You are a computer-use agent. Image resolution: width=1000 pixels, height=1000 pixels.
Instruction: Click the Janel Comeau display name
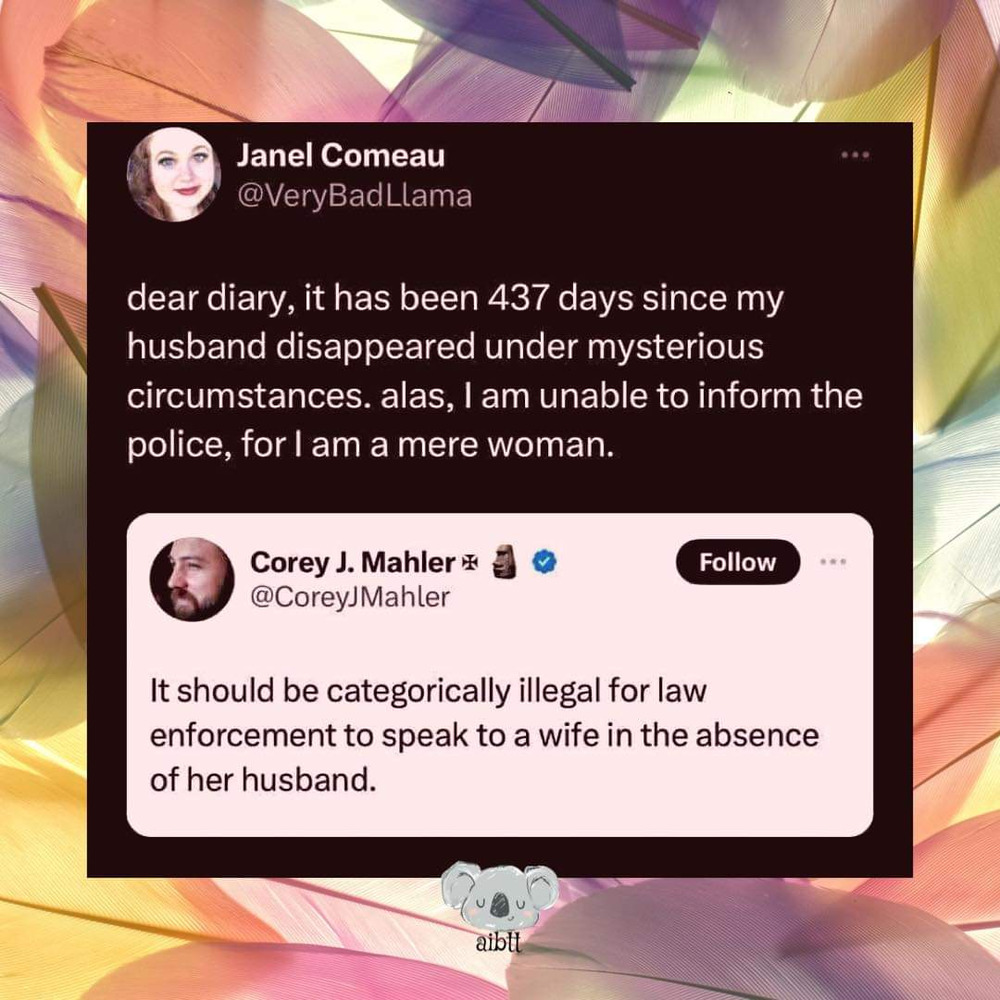[341, 156]
